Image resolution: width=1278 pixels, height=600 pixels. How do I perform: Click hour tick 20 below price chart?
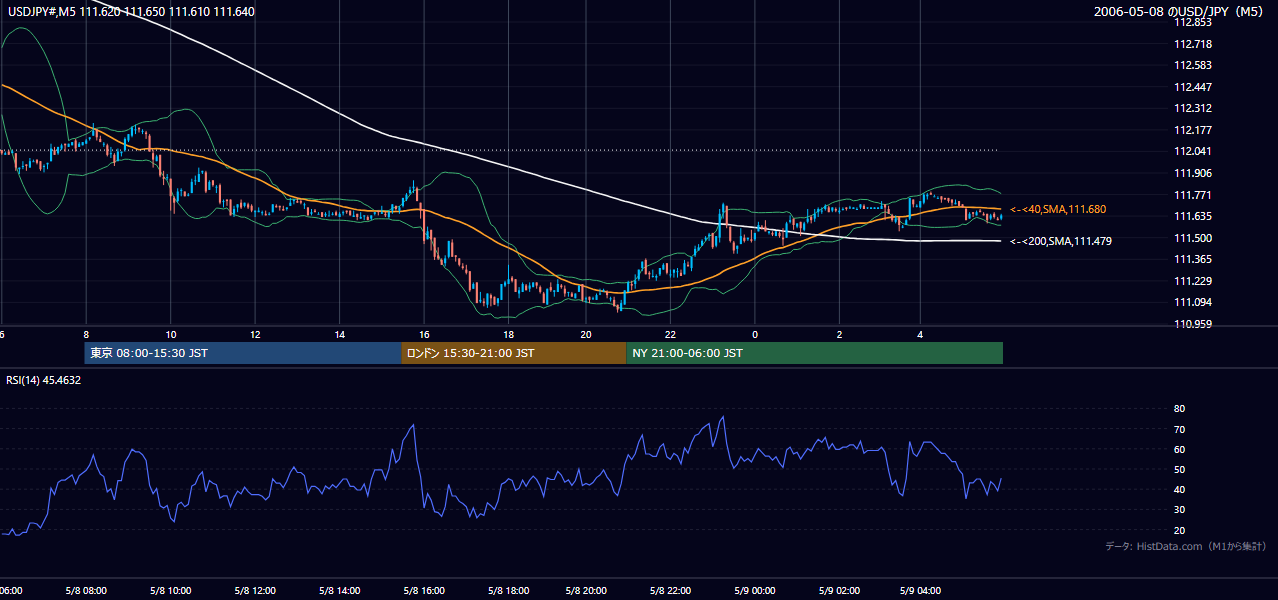[x=586, y=335]
